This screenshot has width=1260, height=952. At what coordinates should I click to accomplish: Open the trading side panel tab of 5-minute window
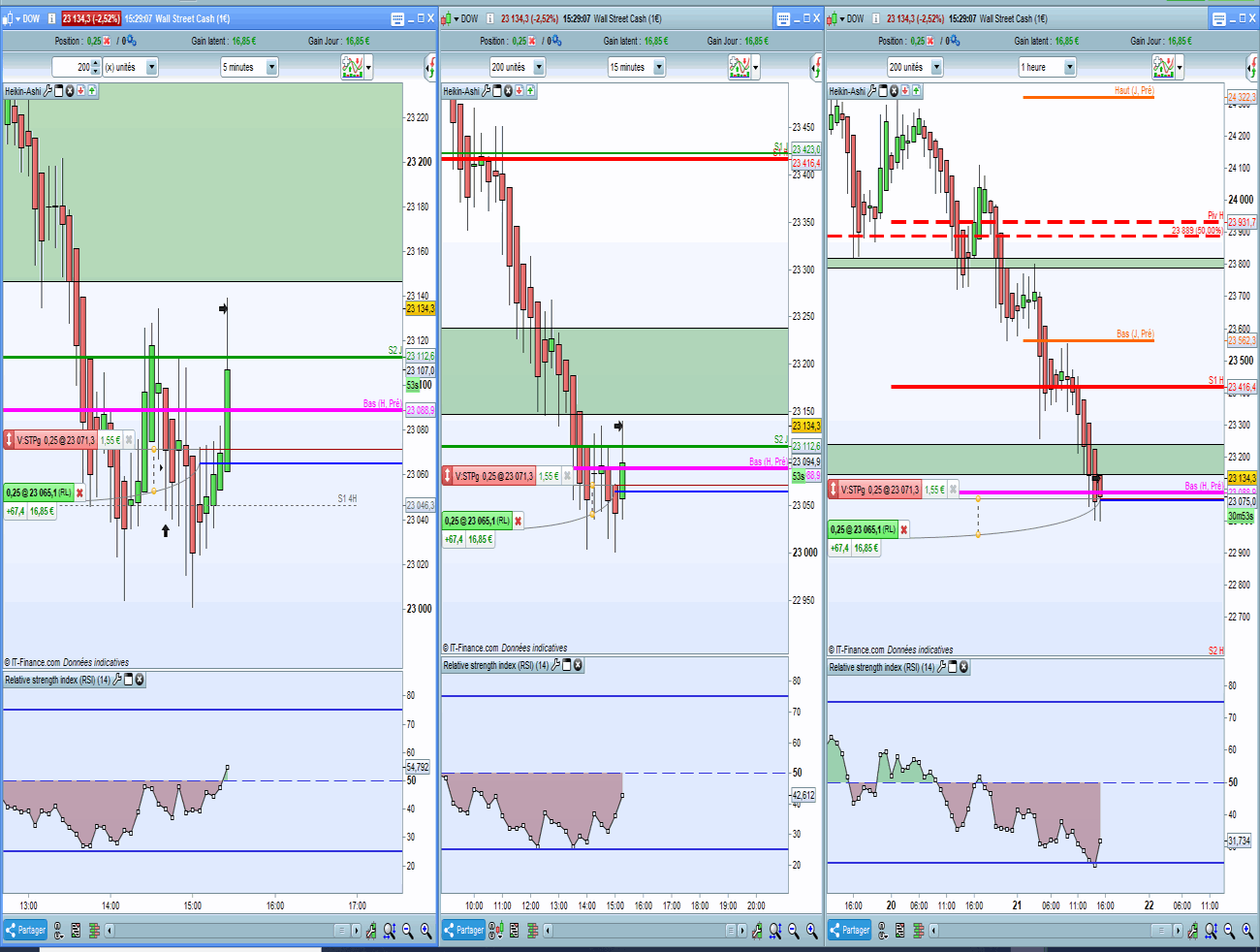[430, 67]
